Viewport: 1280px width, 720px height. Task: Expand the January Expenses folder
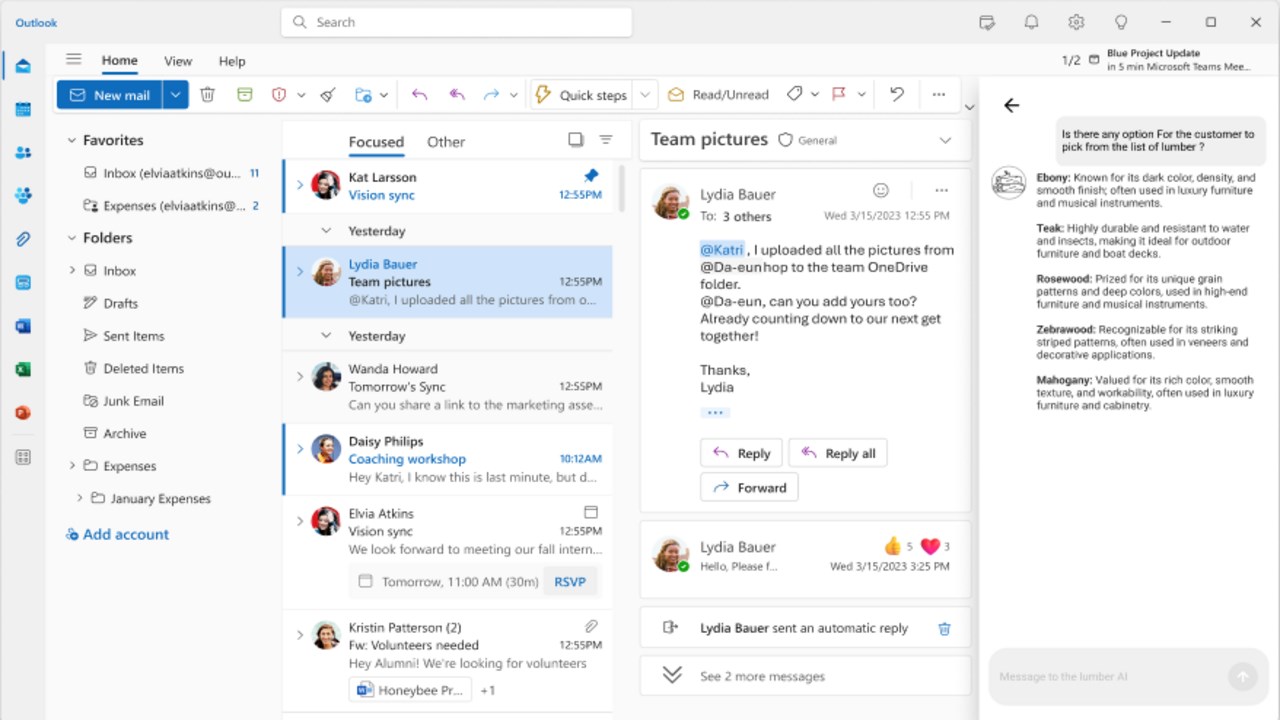80,498
